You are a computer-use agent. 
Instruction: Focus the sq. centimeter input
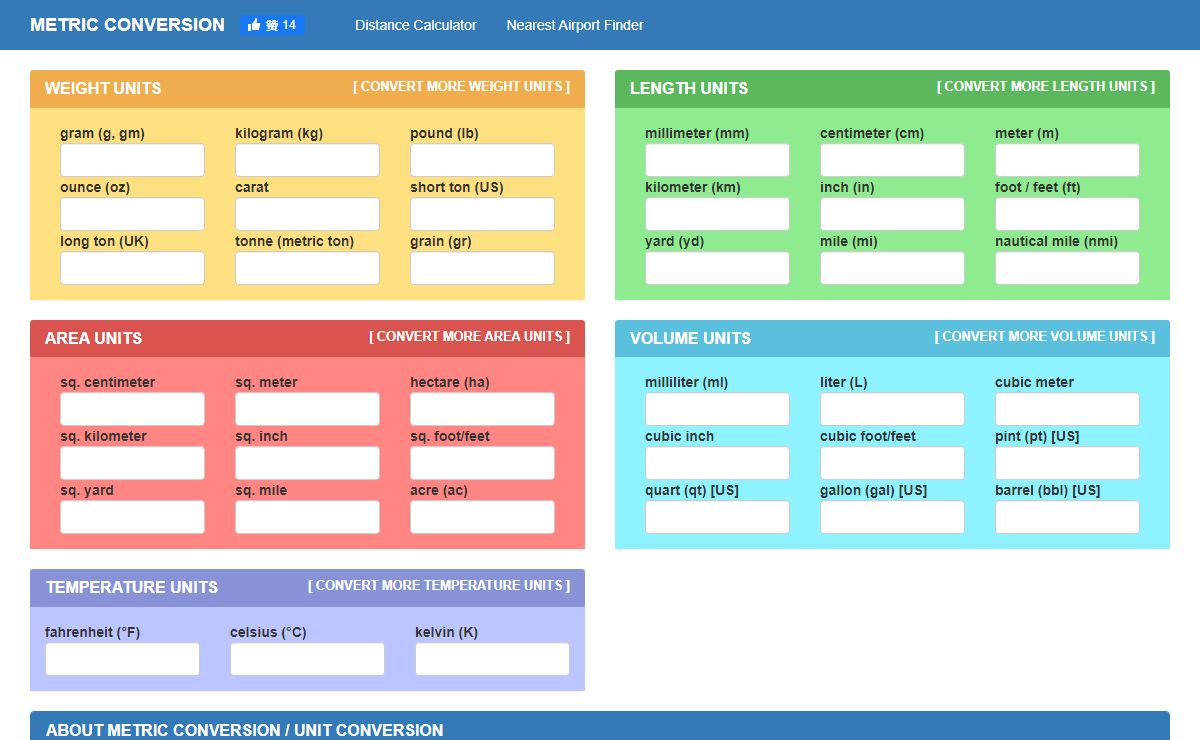click(x=132, y=409)
